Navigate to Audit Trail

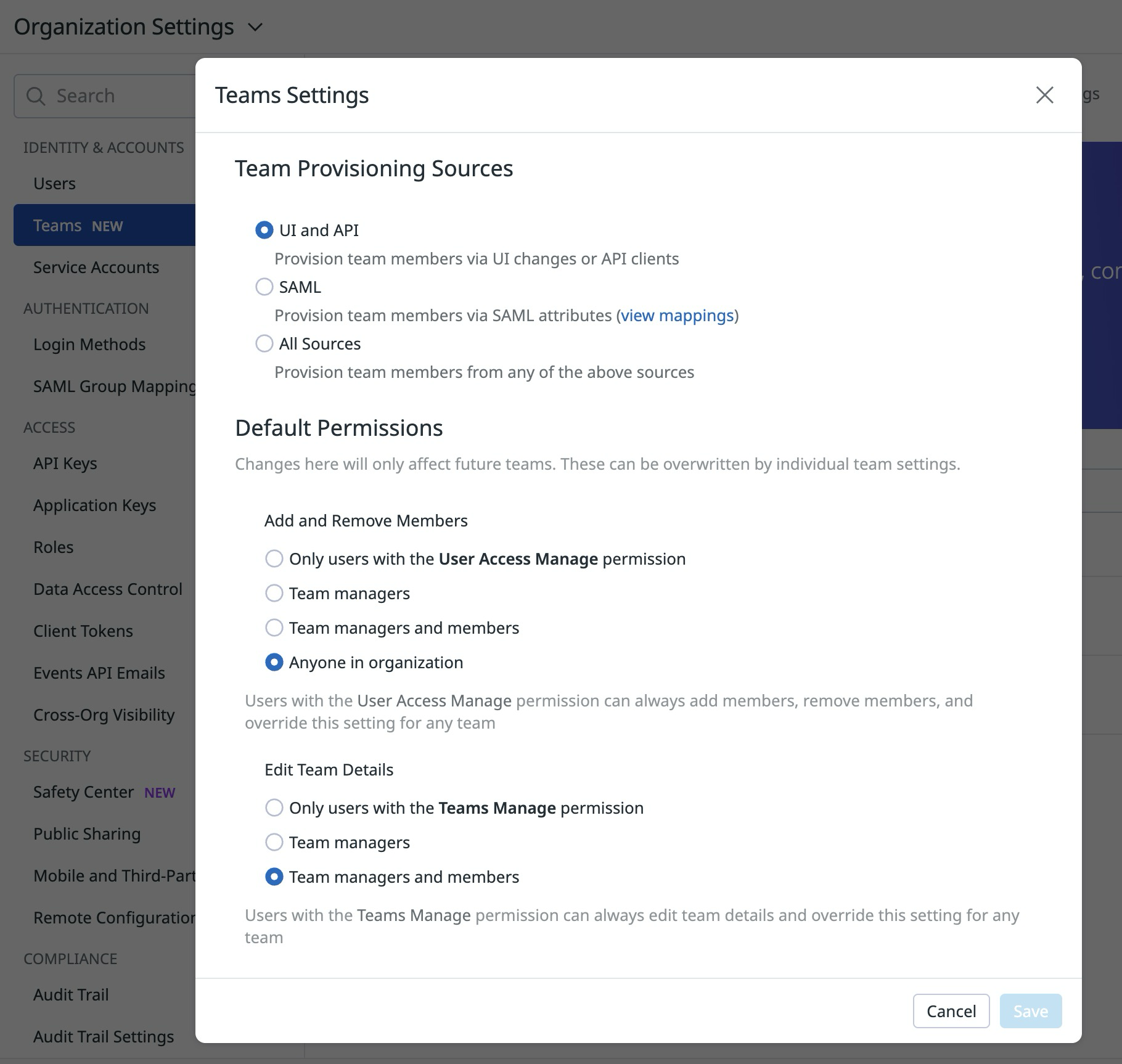pyautogui.click(x=70, y=994)
